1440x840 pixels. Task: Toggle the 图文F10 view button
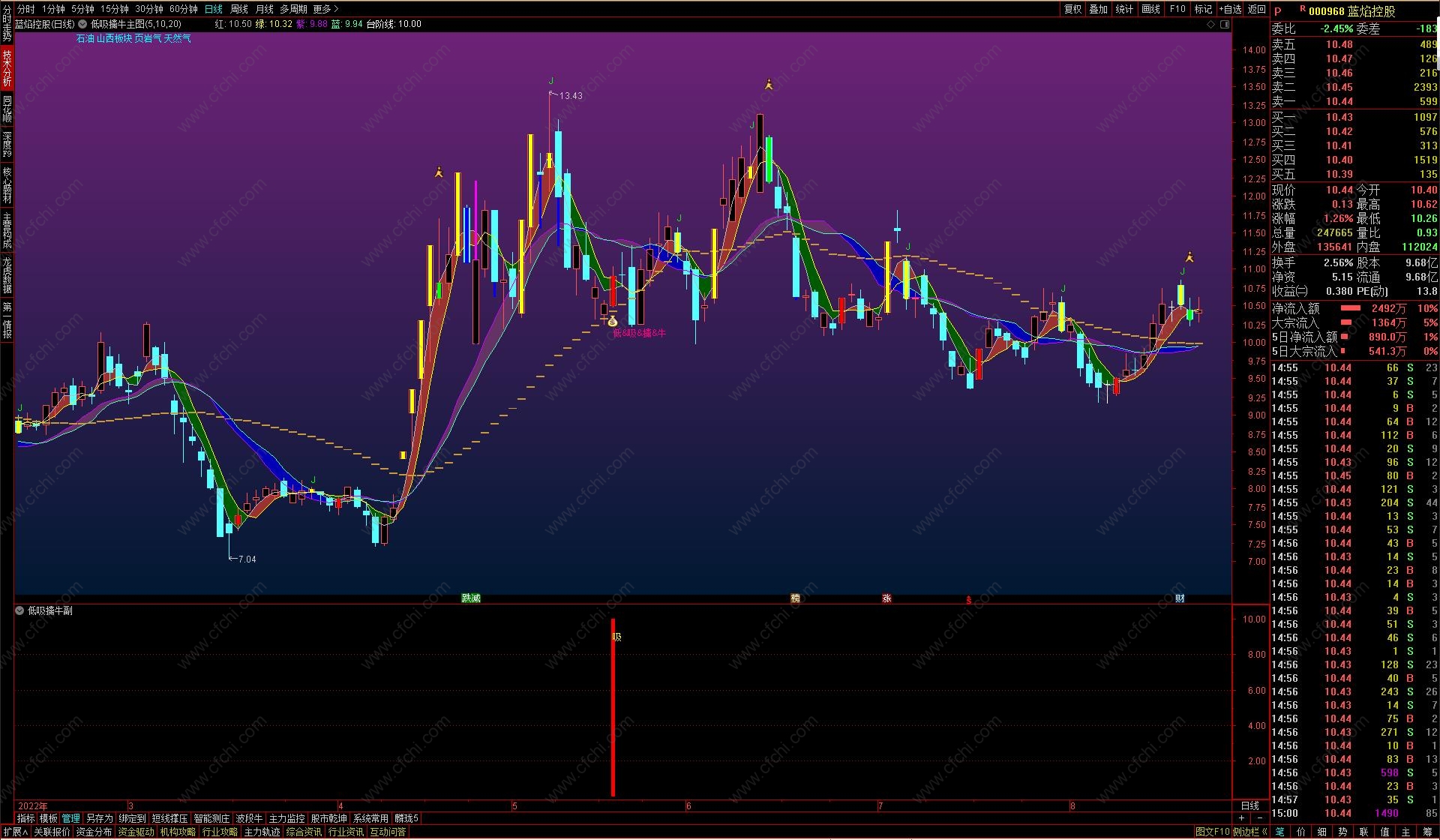(1212, 832)
